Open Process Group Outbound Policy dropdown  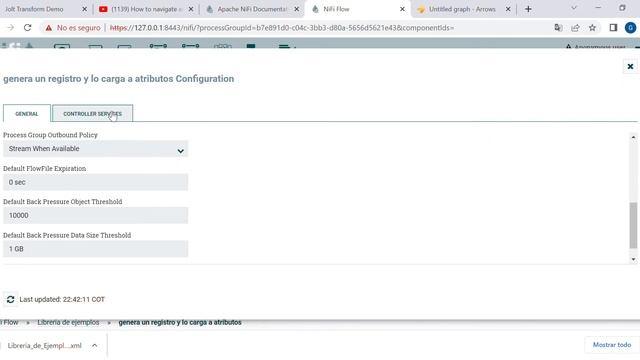[x=96, y=149]
